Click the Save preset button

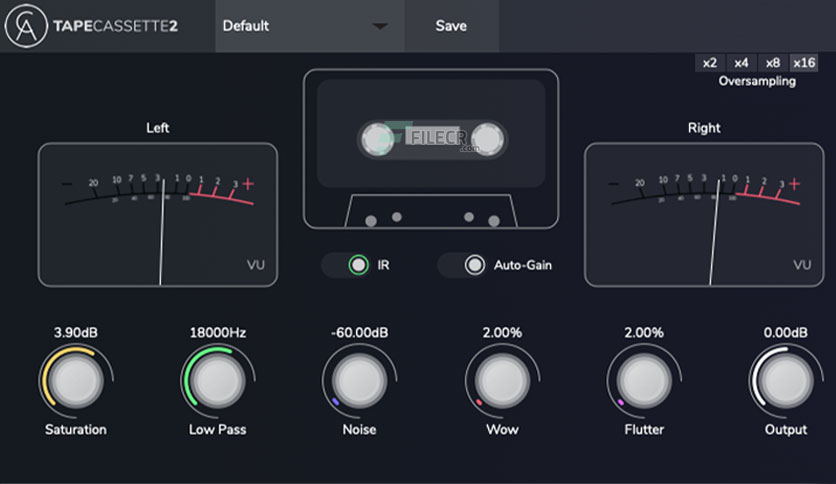451,26
